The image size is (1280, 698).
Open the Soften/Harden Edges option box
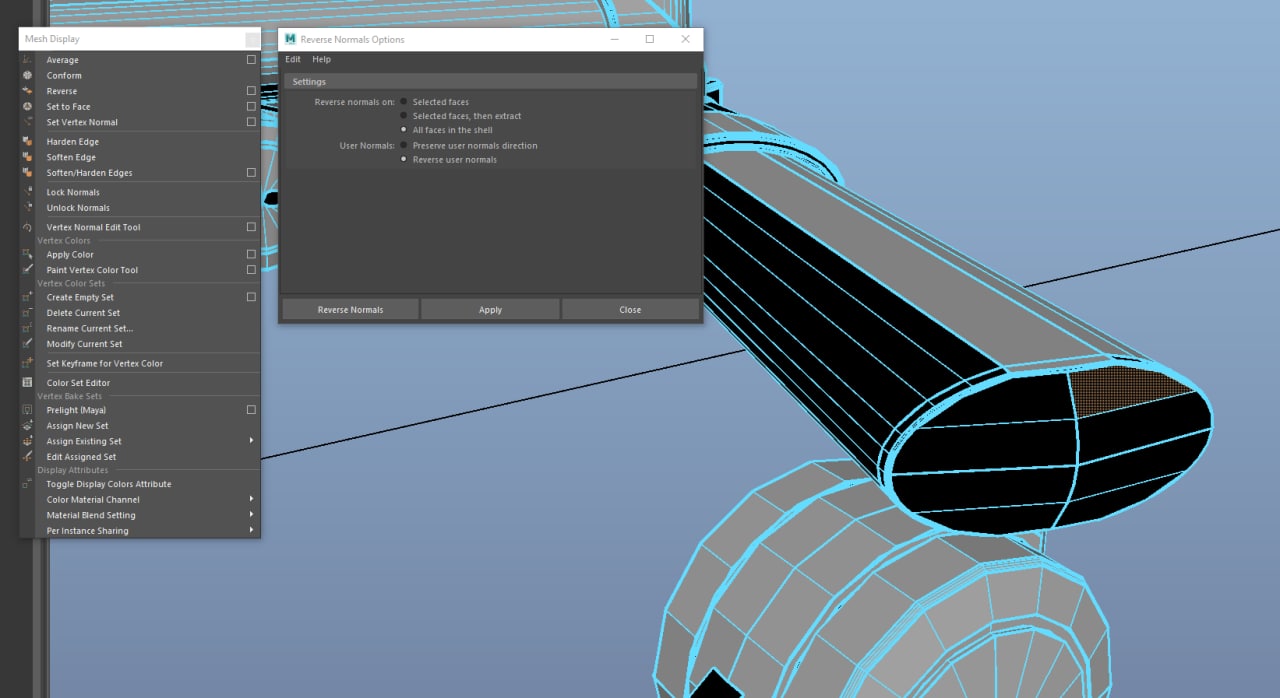(251, 173)
